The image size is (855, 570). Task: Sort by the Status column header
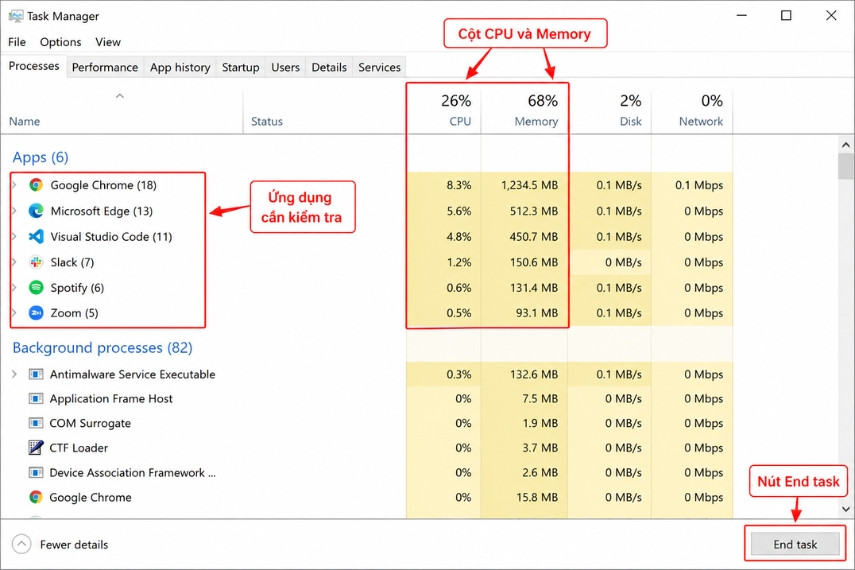point(324,110)
